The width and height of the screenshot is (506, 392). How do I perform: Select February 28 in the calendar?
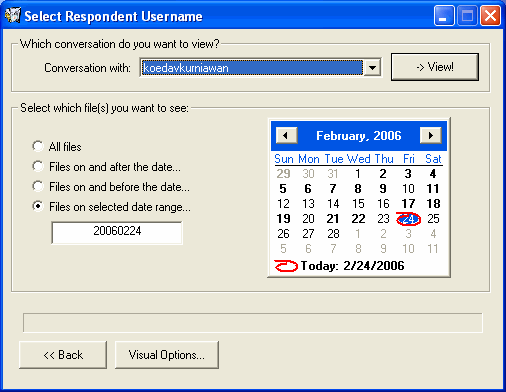coord(333,234)
